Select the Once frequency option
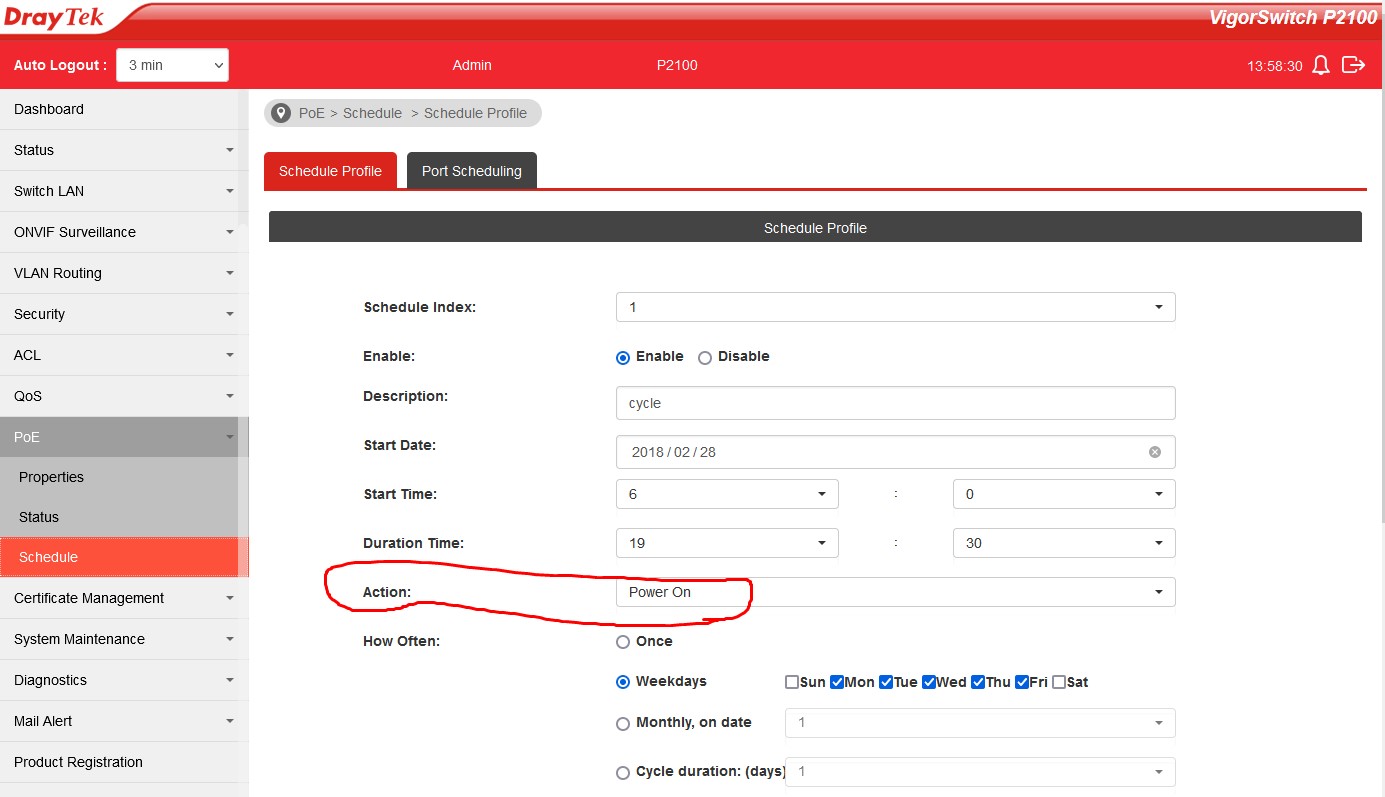 pyautogui.click(x=623, y=642)
